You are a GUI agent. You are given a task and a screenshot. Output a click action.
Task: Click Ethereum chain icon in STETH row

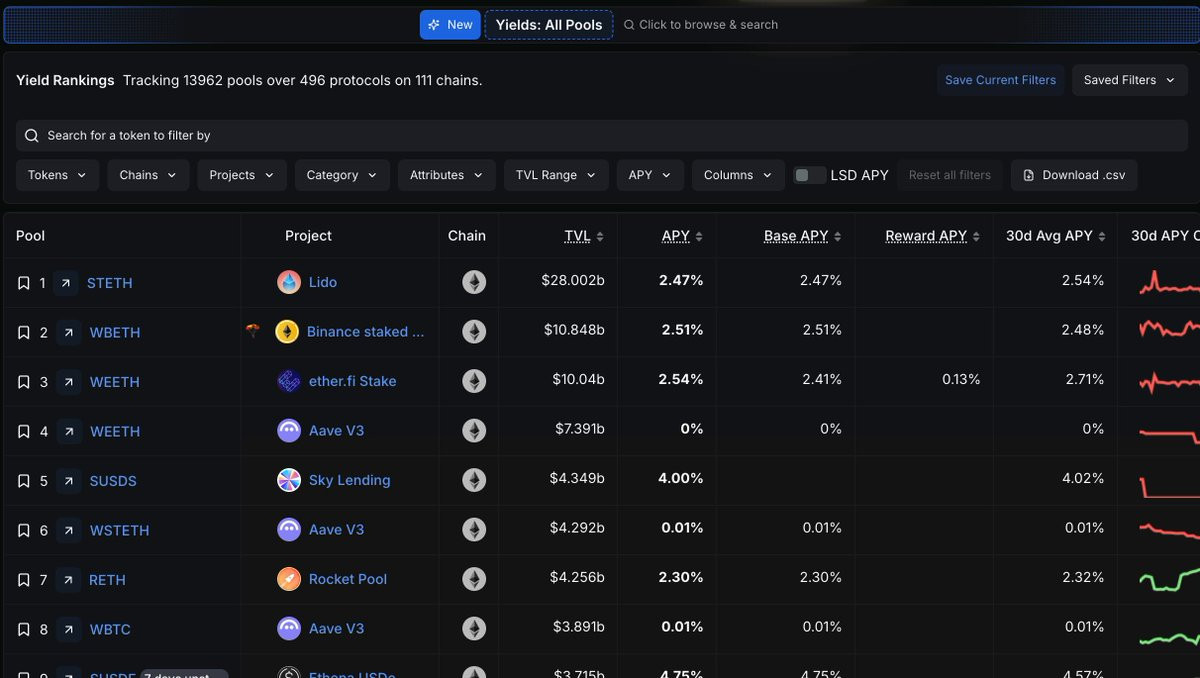click(x=474, y=282)
